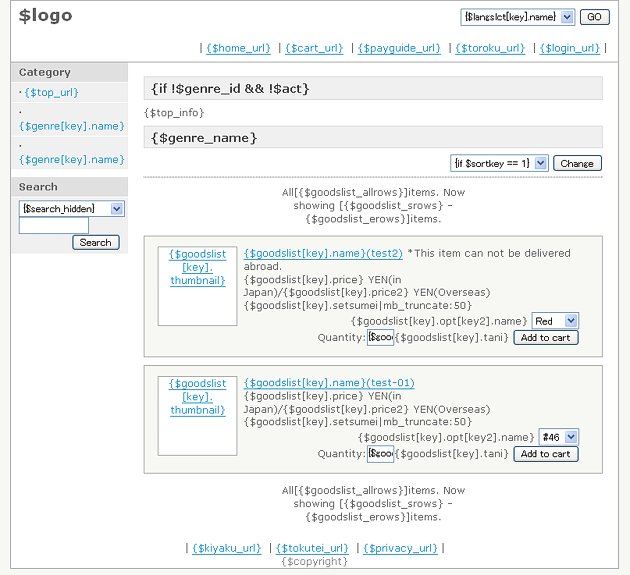Expand the search category dropdown

pyautogui.click(x=71, y=208)
